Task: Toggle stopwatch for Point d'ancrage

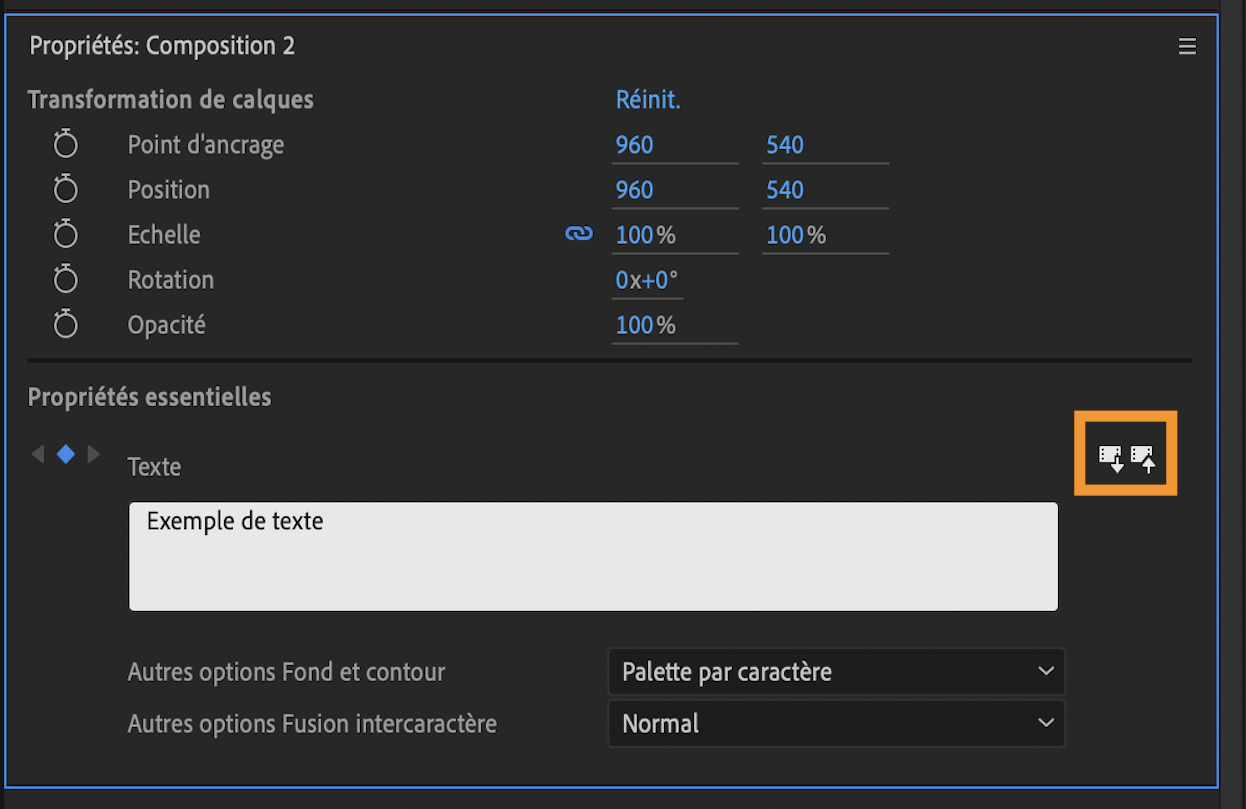Action: tap(65, 145)
